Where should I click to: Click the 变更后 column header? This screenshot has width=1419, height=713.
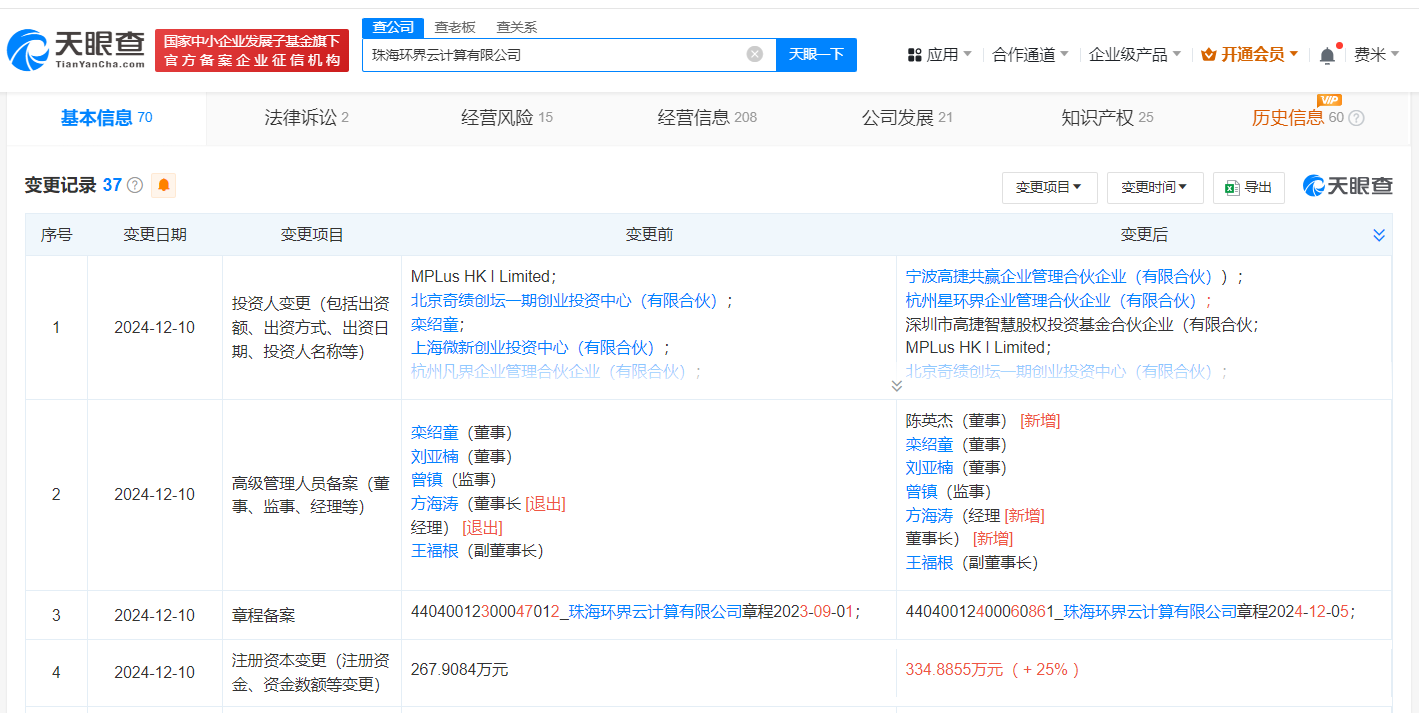click(x=1144, y=235)
